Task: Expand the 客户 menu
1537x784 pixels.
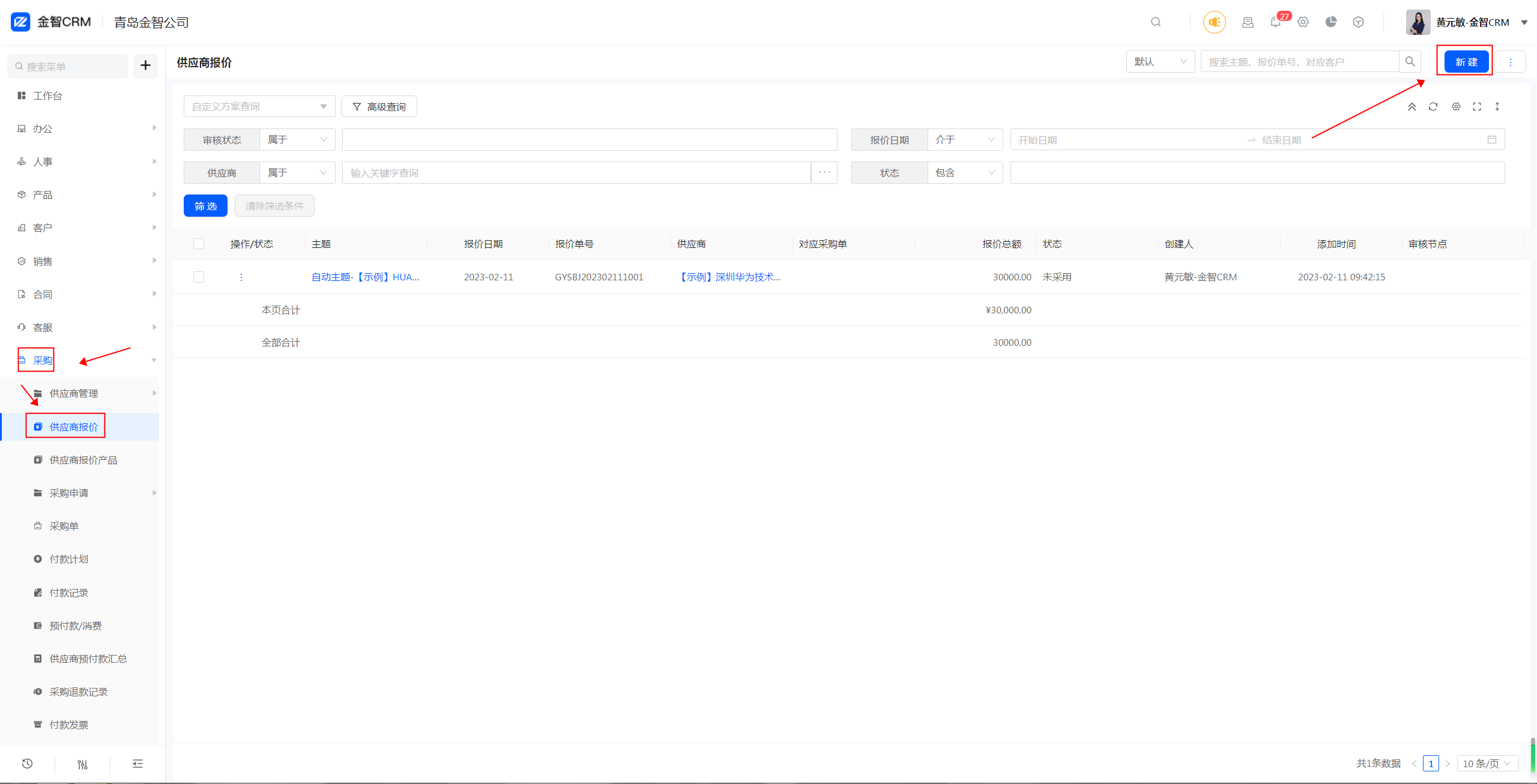Action: [x=80, y=228]
